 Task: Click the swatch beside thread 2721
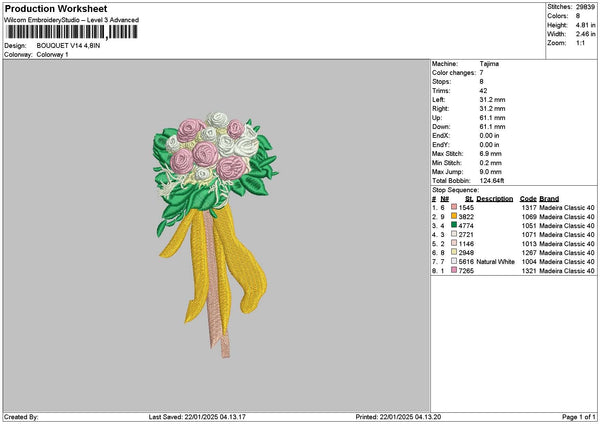(454, 234)
